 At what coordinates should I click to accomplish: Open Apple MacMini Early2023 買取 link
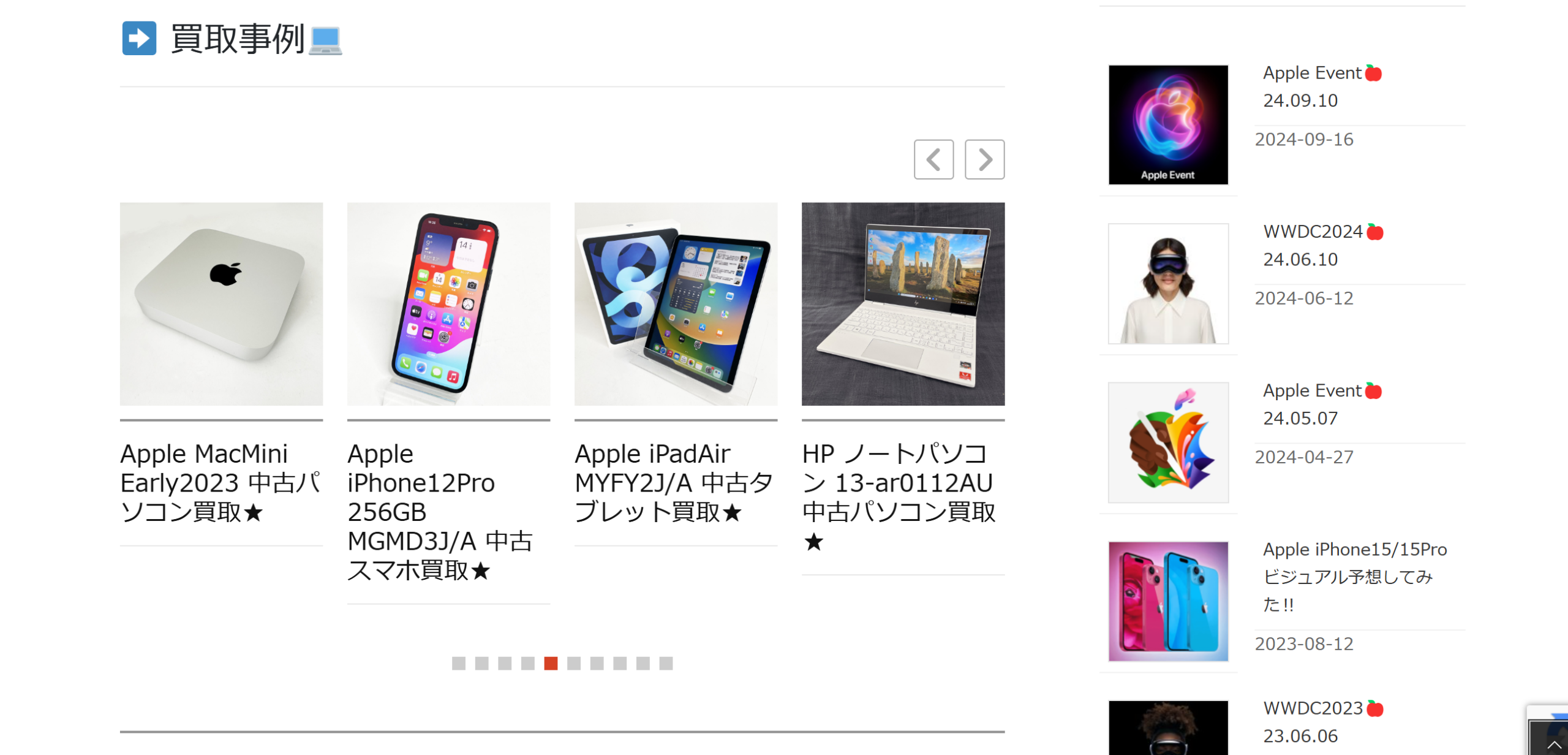click(x=221, y=483)
